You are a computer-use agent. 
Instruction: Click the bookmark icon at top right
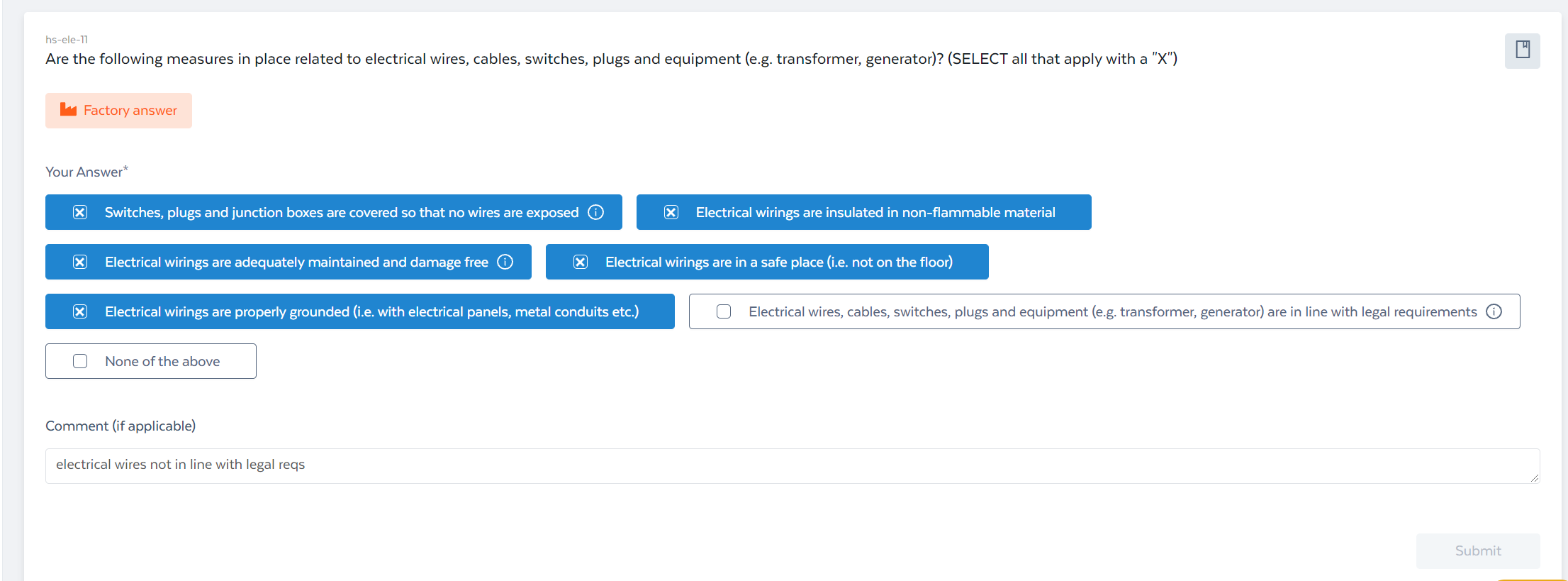click(1522, 50)
